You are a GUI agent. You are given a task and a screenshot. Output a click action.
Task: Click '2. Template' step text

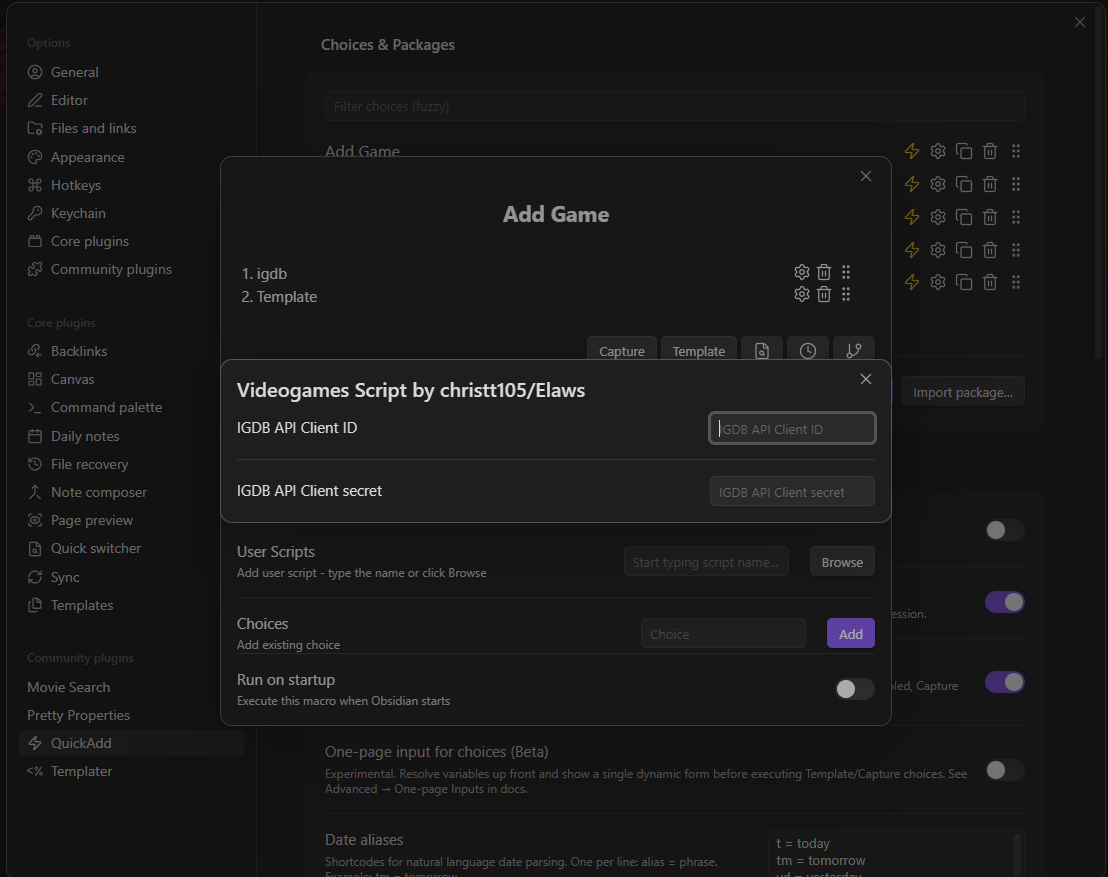pyautogui.click(x=279, y=297)
